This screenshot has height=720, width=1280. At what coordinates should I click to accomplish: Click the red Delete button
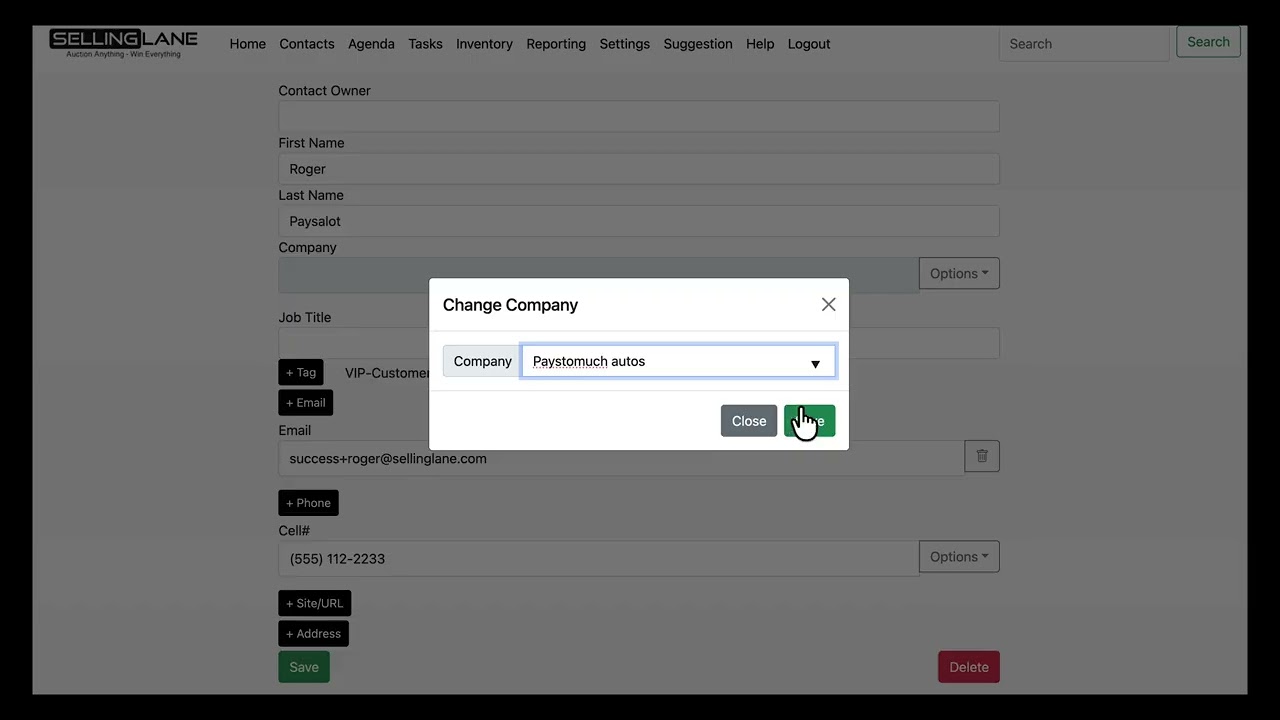tap(969, 667)
